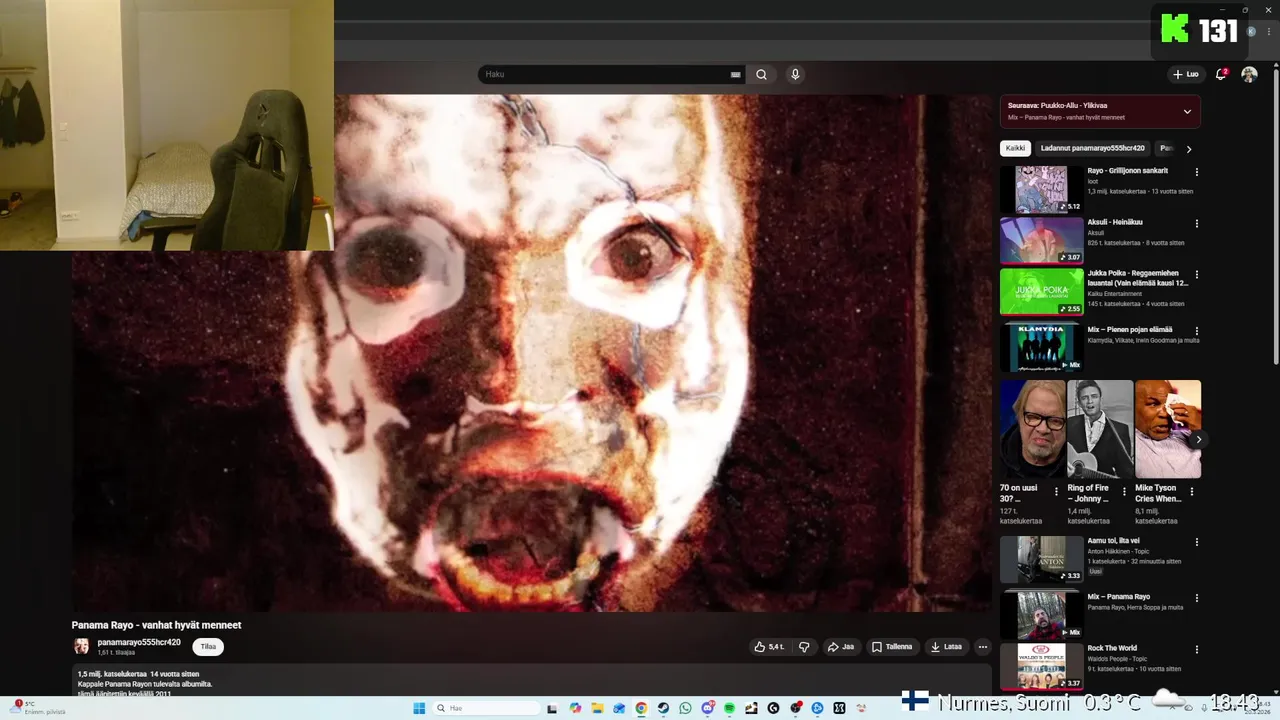Save the video with Tallenna
This screenshot has height=720, width=1280.
(892, 647)
